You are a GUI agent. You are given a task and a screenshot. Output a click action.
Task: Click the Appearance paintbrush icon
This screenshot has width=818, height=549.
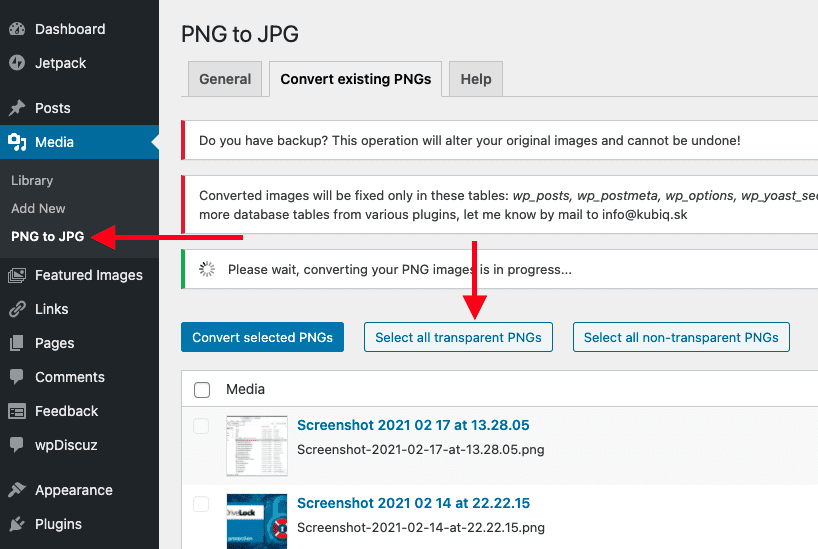pos(17,490)
